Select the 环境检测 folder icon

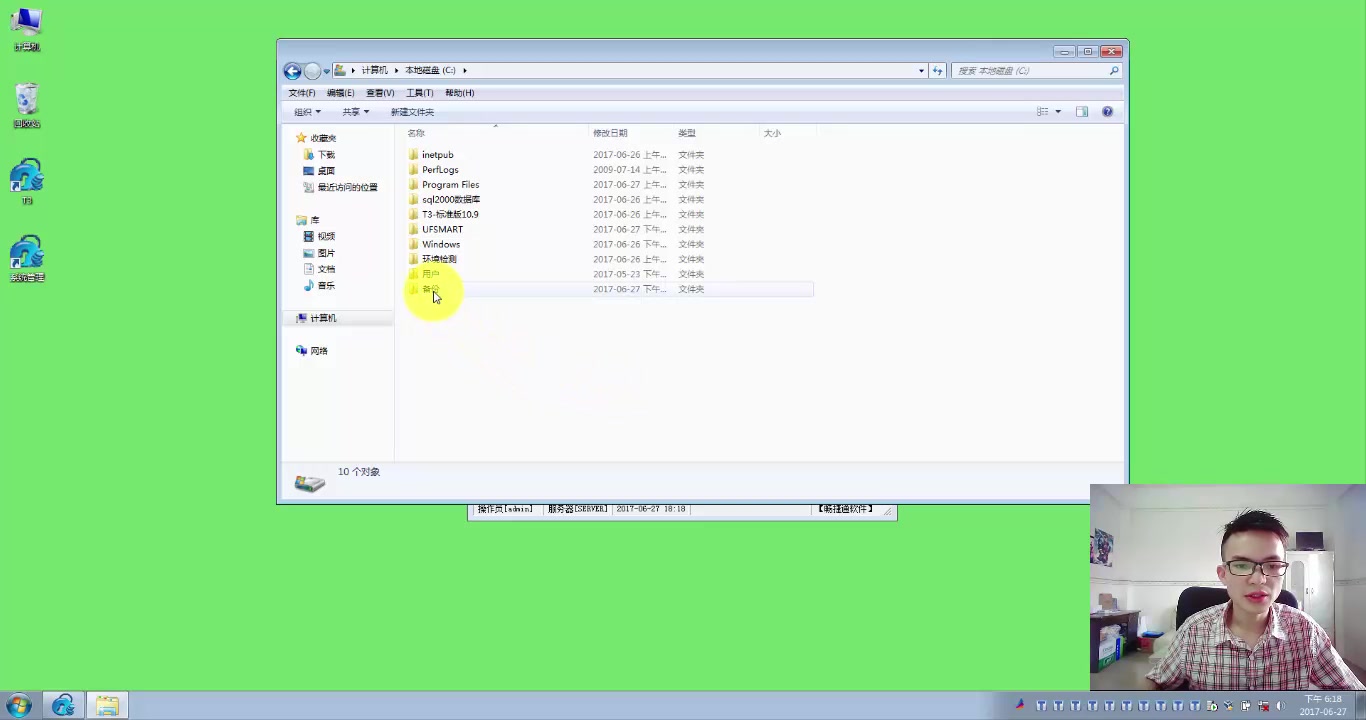[x=413, y=259]
